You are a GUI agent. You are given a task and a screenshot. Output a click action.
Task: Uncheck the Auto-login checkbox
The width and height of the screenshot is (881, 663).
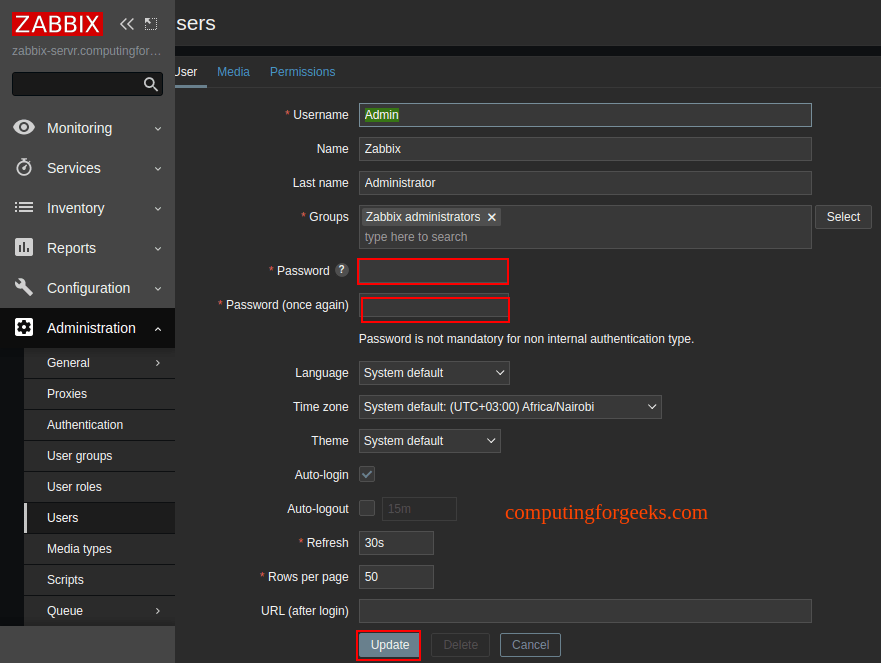367,474
